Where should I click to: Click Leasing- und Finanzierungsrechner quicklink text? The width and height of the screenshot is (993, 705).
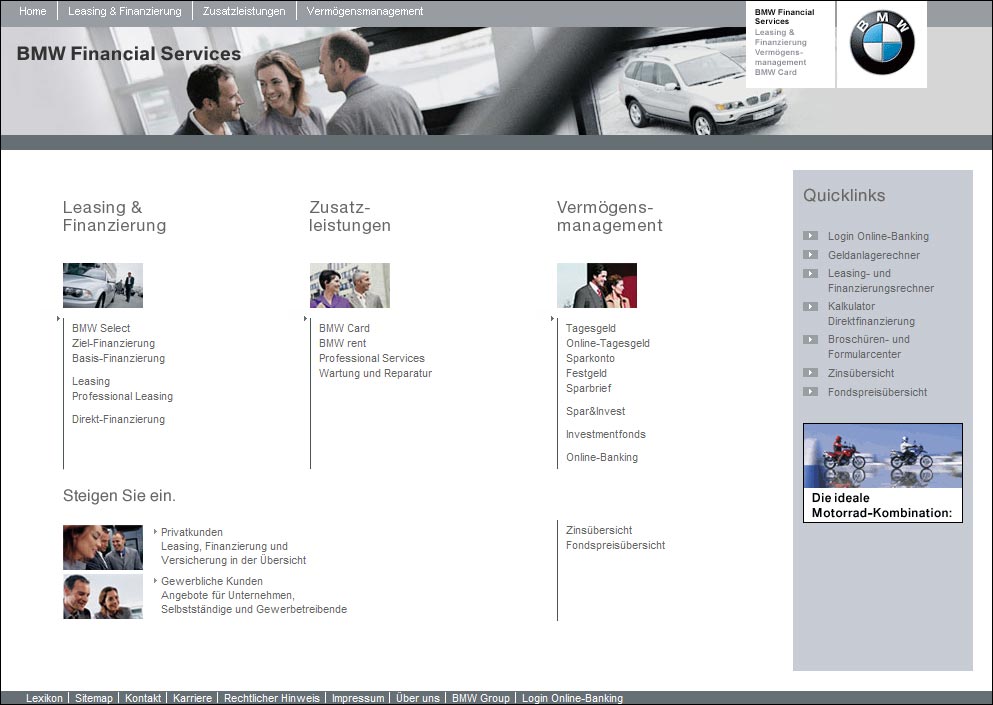pos(881,281)
